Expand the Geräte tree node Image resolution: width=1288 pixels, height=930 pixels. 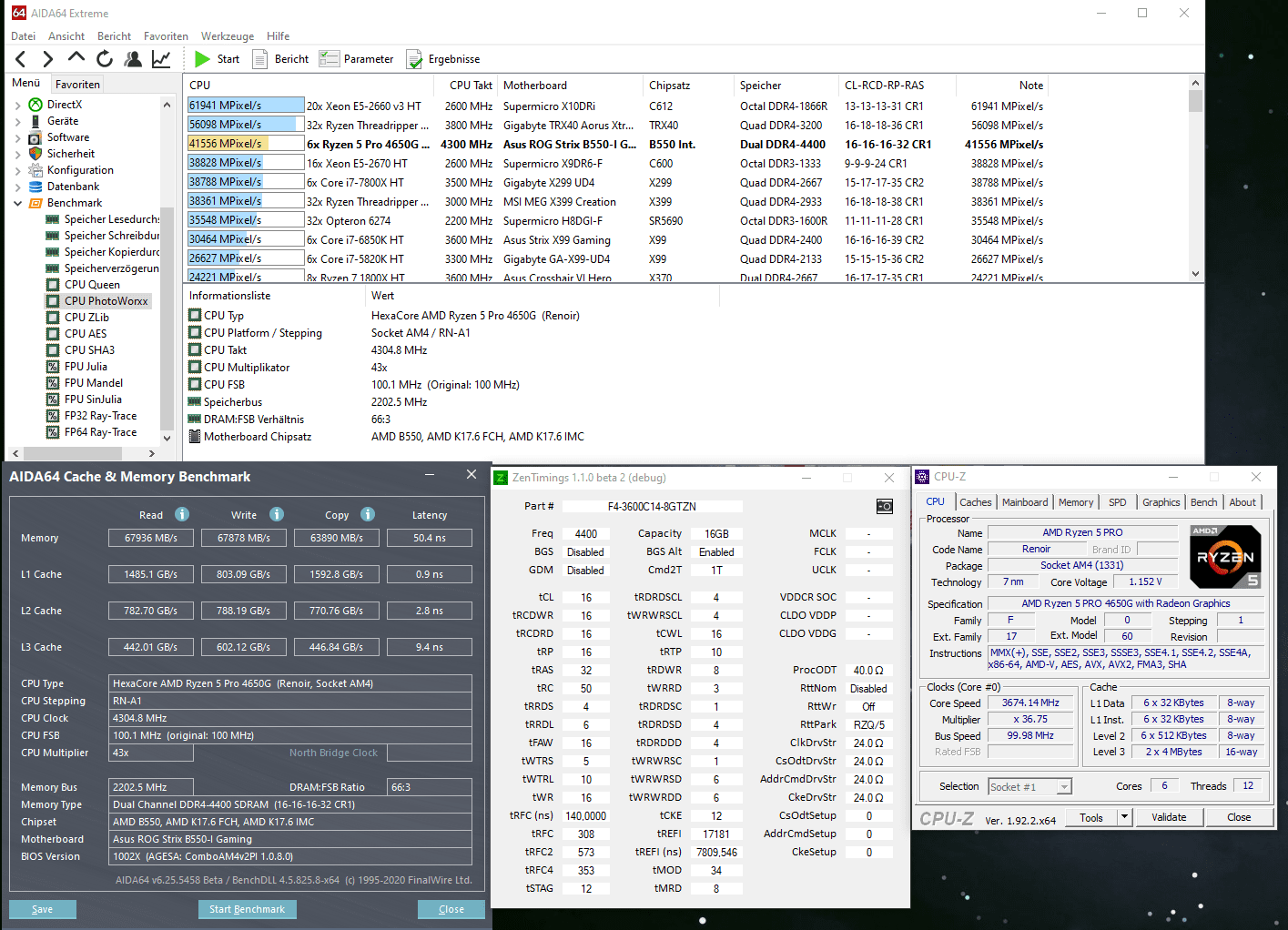tap(17, 121)
